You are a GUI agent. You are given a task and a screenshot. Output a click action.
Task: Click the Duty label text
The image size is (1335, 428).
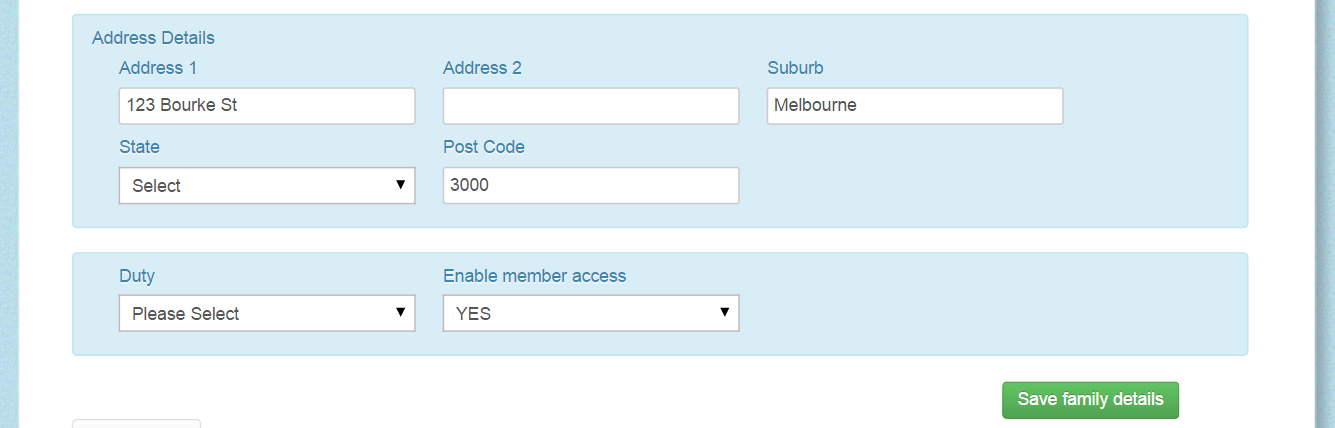pyautogui.click(x=137, y=276)
